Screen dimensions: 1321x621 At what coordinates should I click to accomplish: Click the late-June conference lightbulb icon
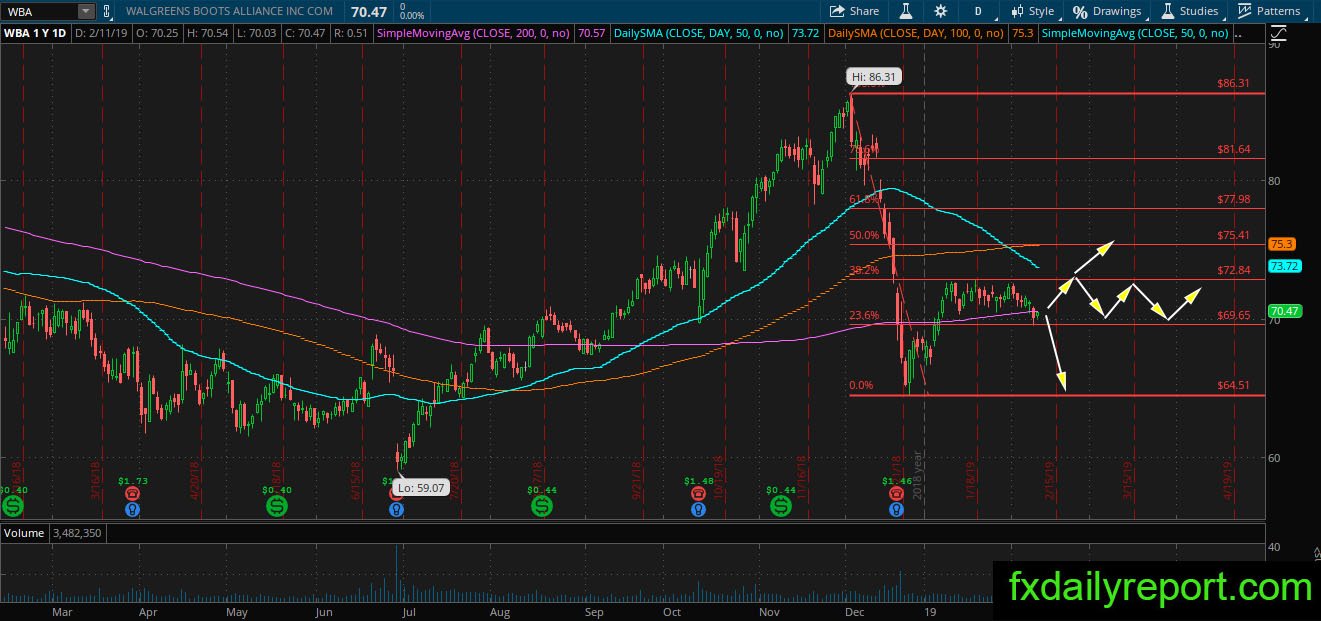(x=397, y=508)
